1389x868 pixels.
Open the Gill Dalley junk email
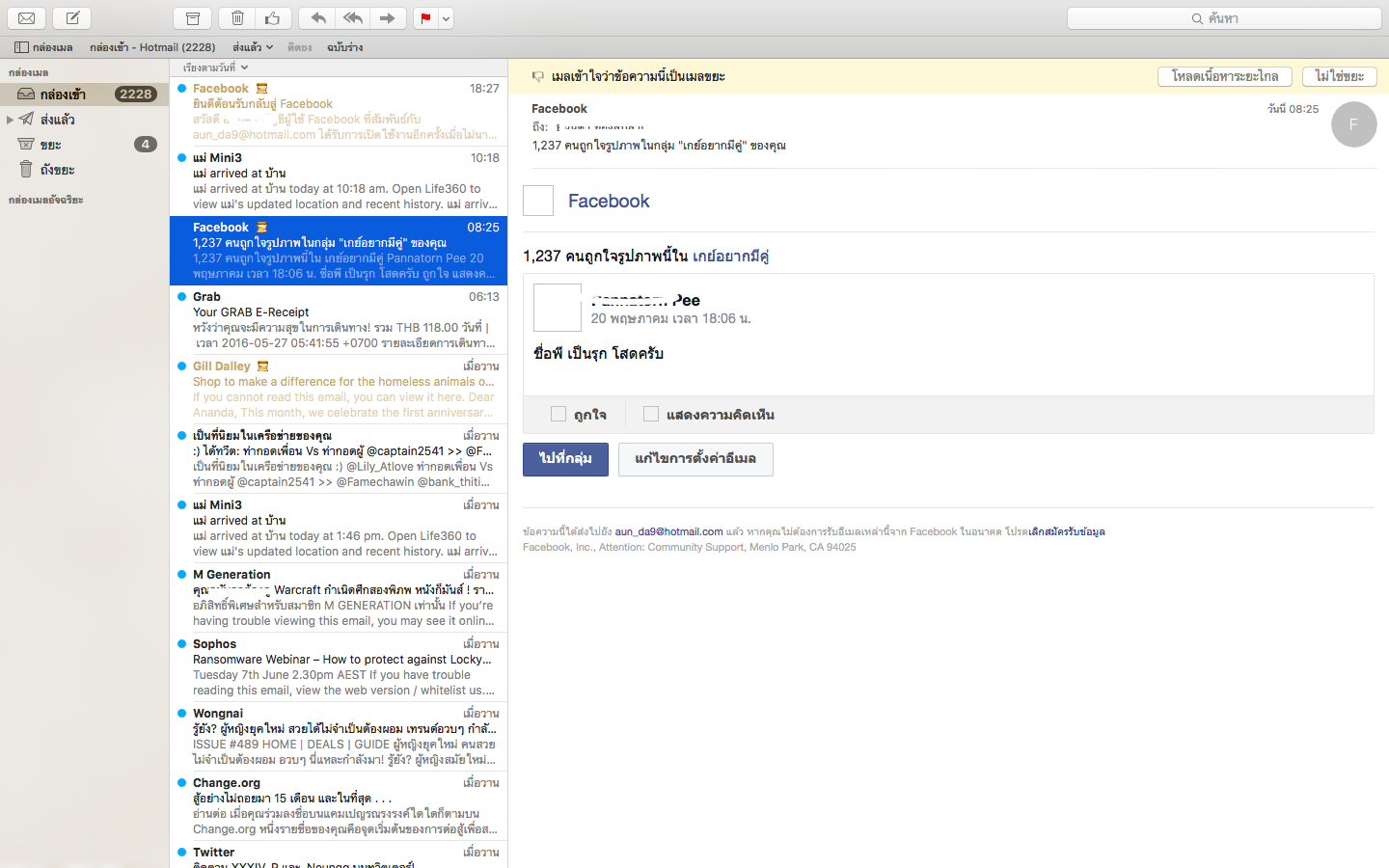coord(339,389)
